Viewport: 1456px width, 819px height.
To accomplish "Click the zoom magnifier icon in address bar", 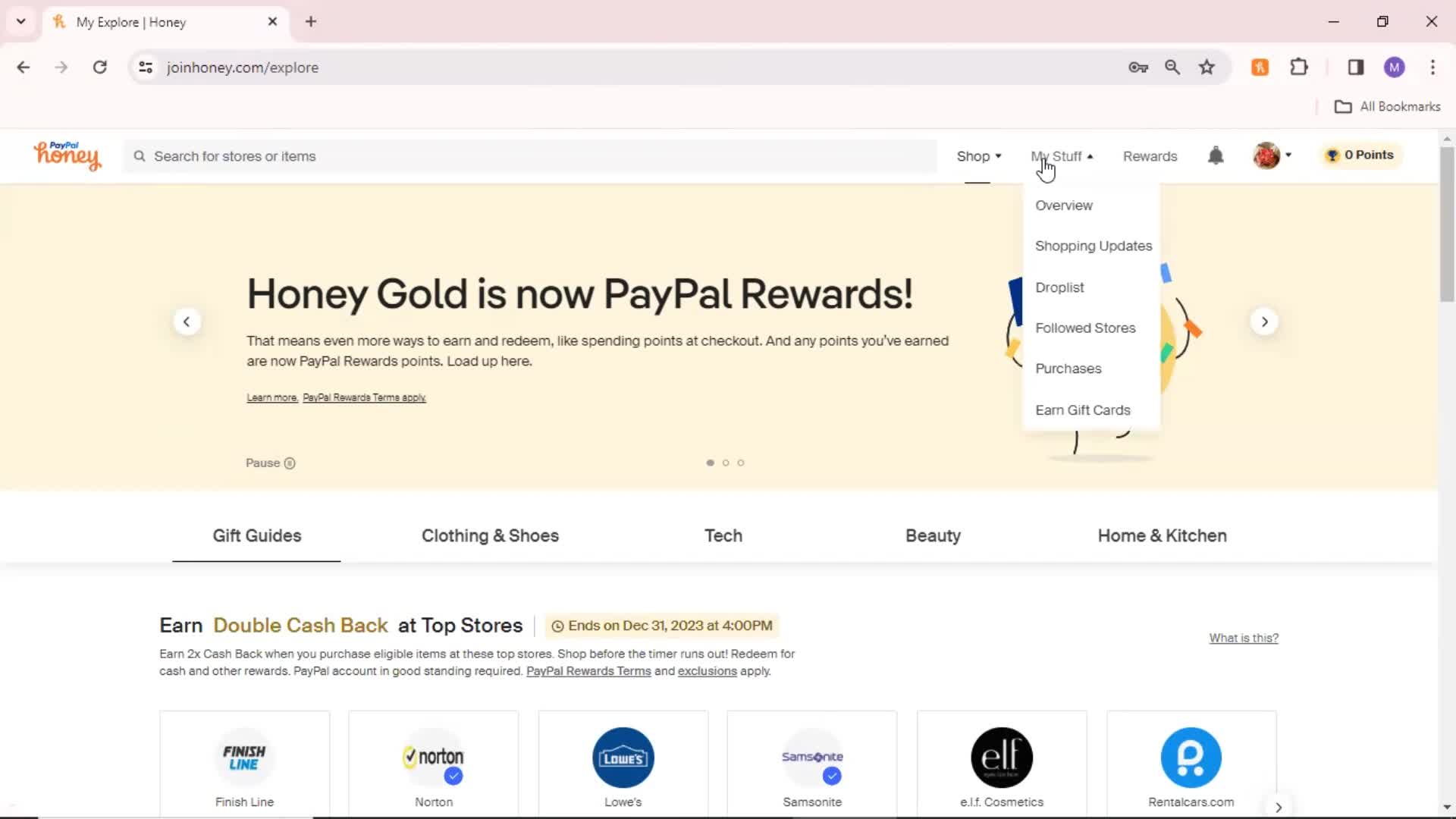I will [x=1172, y=67].
